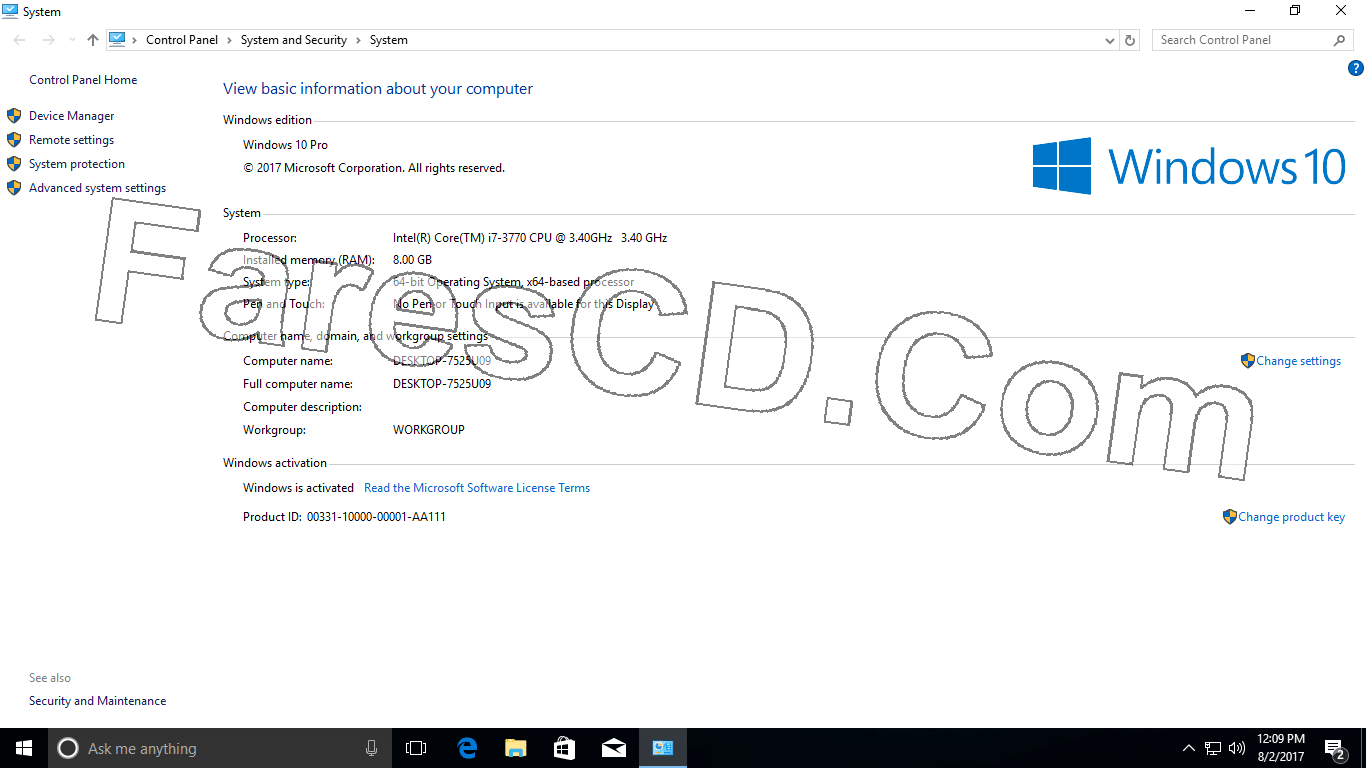Viewport: 1366px width, 768px height.
Task: Click the 2017 Microsoft Corporation copyright text
Action: coord(374,168)
